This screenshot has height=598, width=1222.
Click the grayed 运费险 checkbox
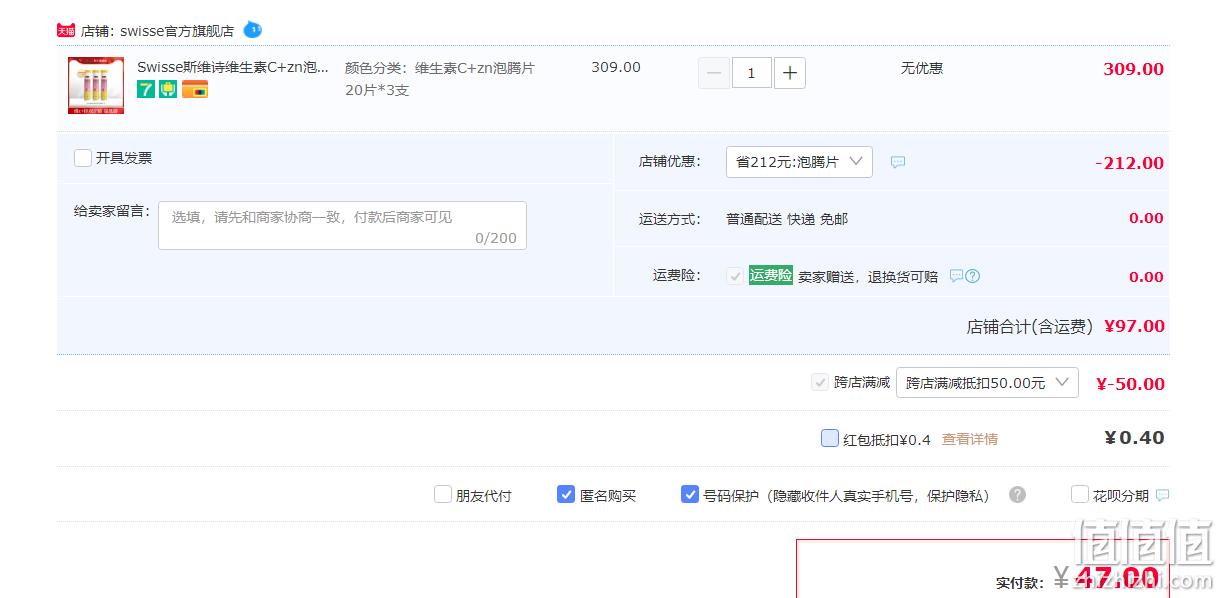(x=735, y=276)
